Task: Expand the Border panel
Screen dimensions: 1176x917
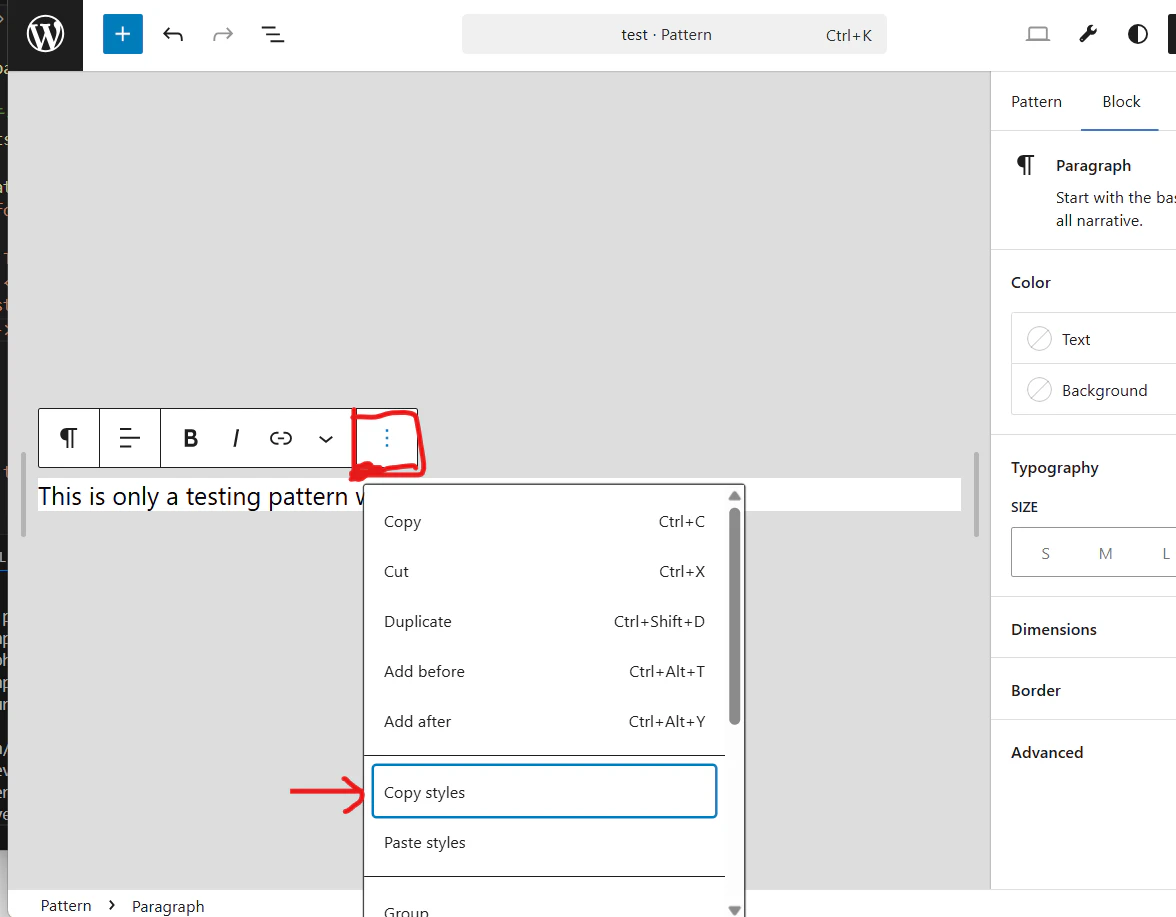Action: (x=1083, y=691)
